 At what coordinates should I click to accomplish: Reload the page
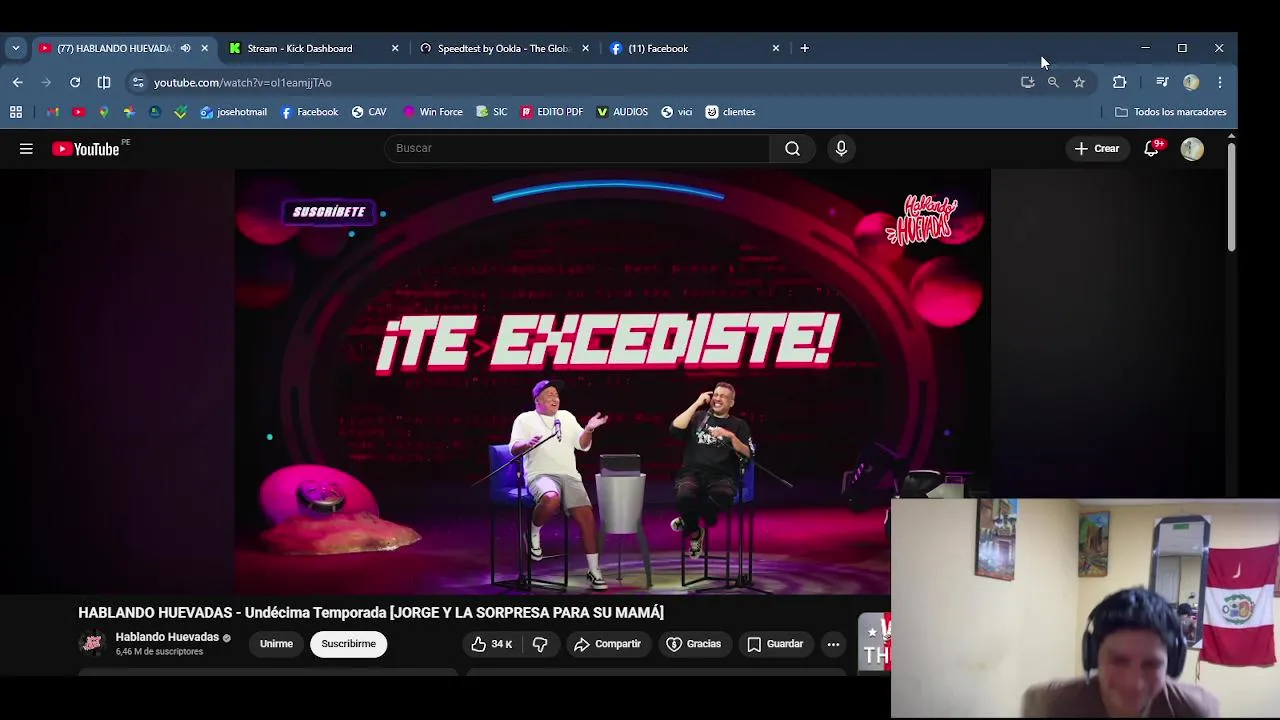pyautogui.click(x=75, y=82)
